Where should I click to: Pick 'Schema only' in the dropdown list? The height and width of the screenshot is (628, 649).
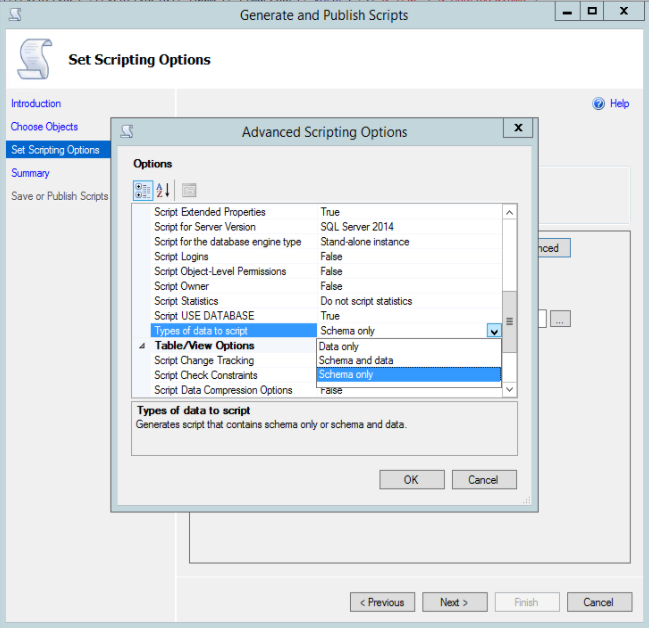coord(345,375)
